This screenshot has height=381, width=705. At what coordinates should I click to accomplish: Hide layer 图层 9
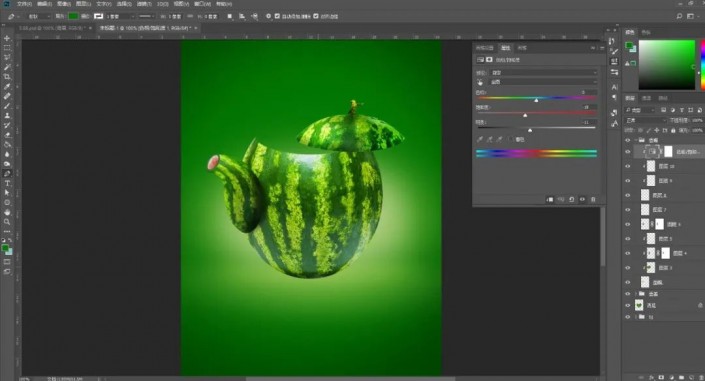point(628,180)
